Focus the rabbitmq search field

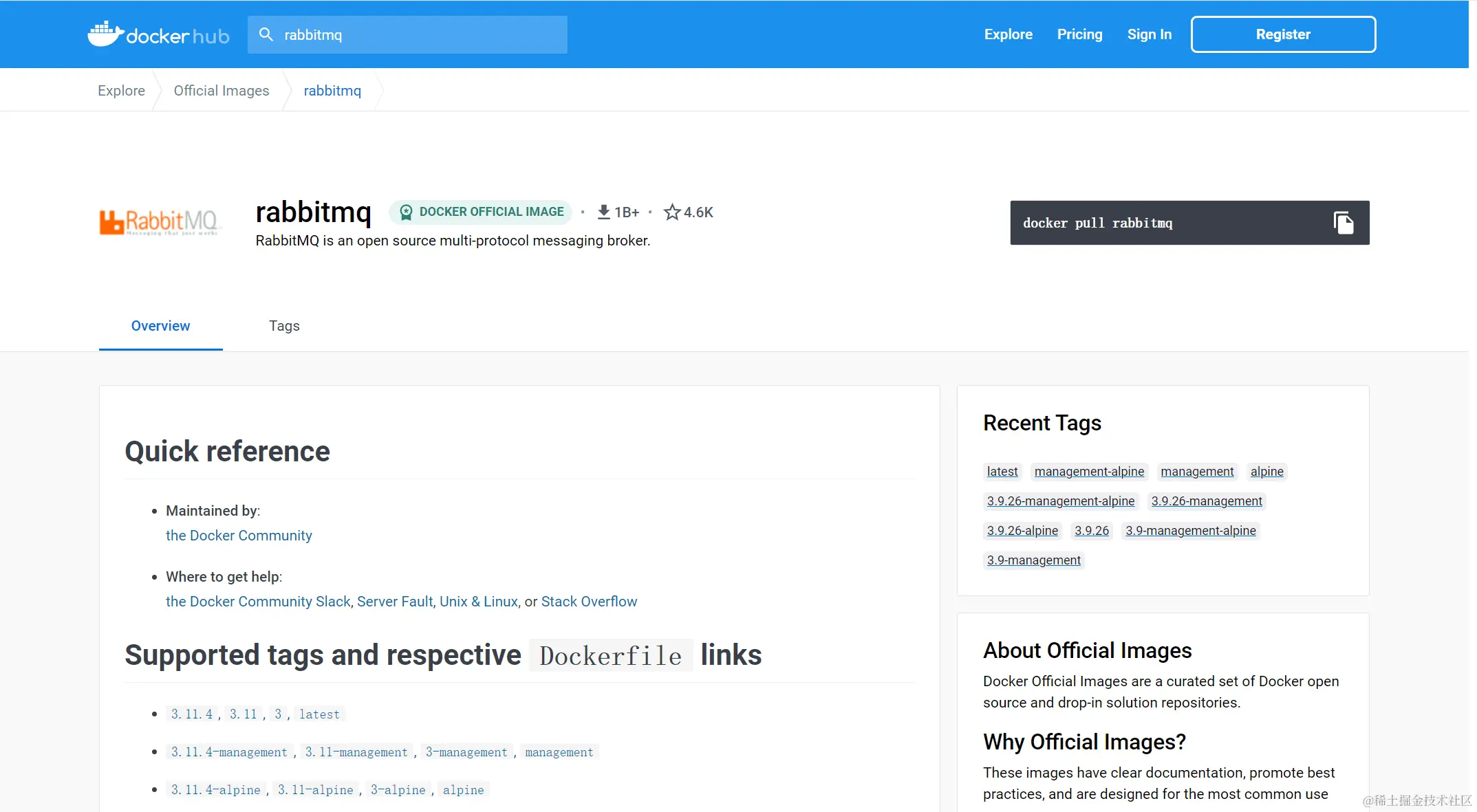pos(407,34)
